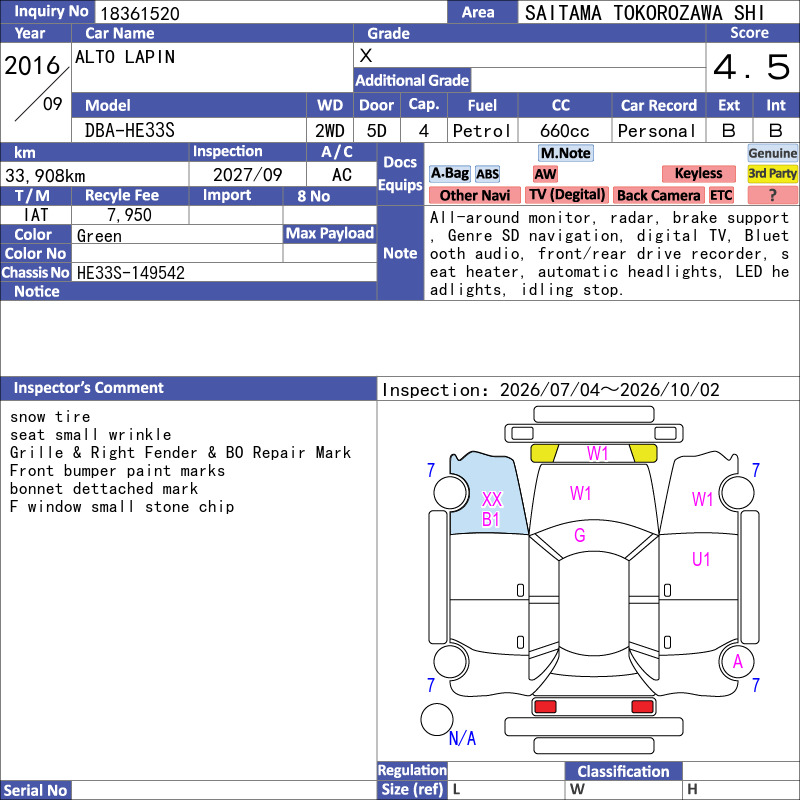
Task: Click the G mark on the windshield
Action: [580, 535]
